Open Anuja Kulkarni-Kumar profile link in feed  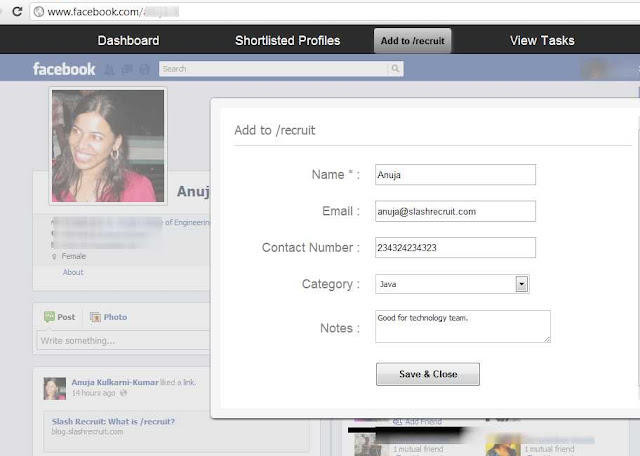pos(115,382)
